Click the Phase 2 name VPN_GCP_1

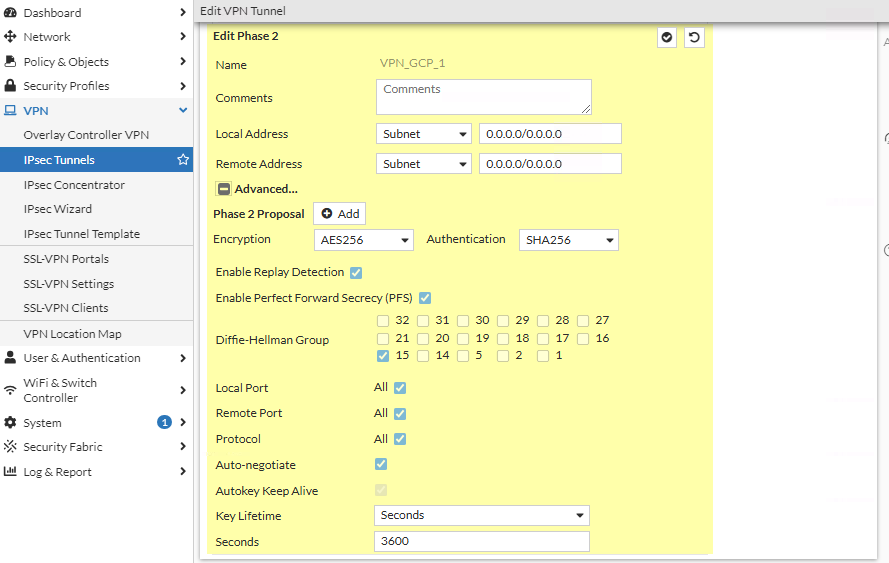(412, 63)
